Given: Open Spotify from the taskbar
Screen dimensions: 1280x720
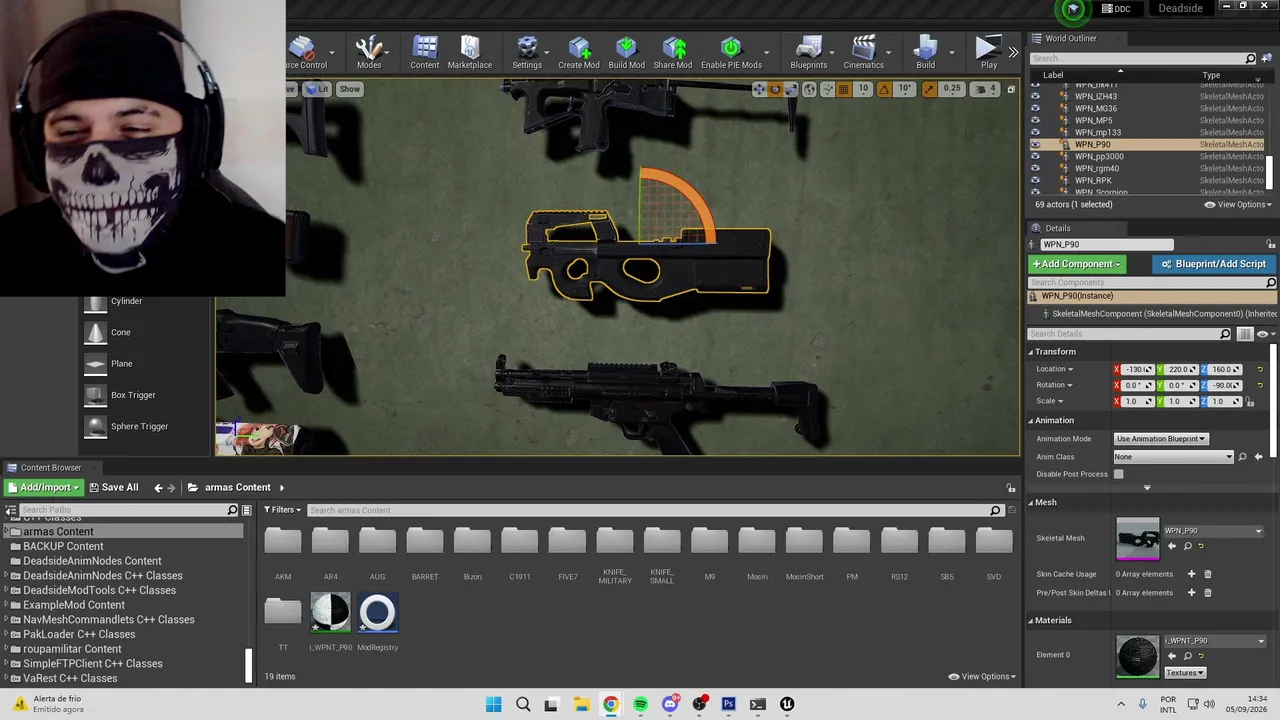Looking at the screenshot, I should 640,704.
